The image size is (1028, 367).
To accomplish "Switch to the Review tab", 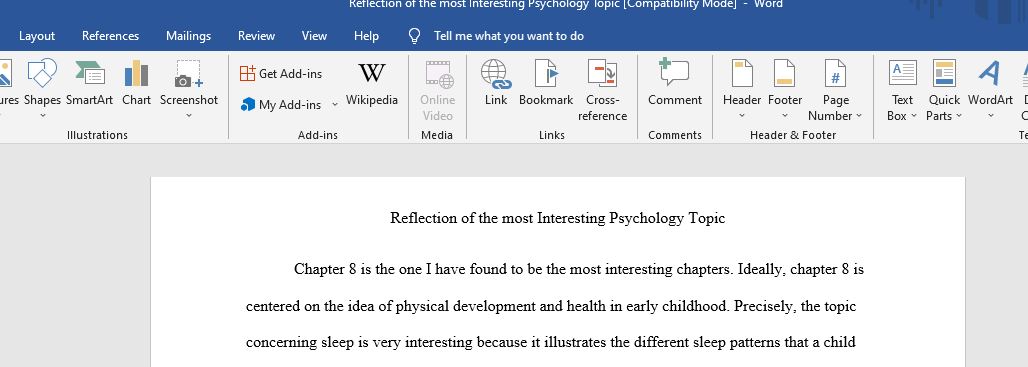I will pos(256,36).
